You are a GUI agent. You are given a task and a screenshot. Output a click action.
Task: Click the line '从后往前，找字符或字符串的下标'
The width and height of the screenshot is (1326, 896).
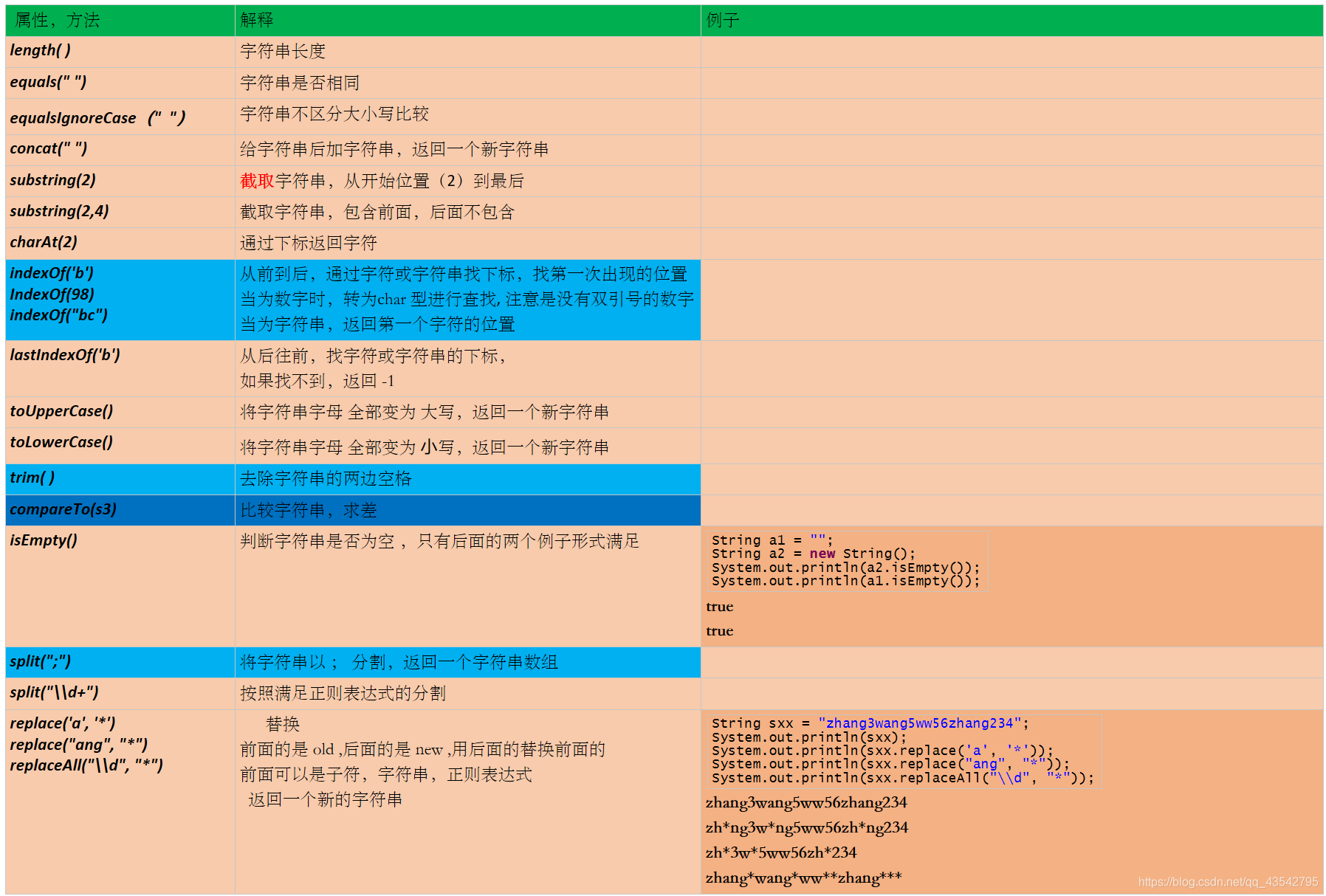tap(373, 356)
